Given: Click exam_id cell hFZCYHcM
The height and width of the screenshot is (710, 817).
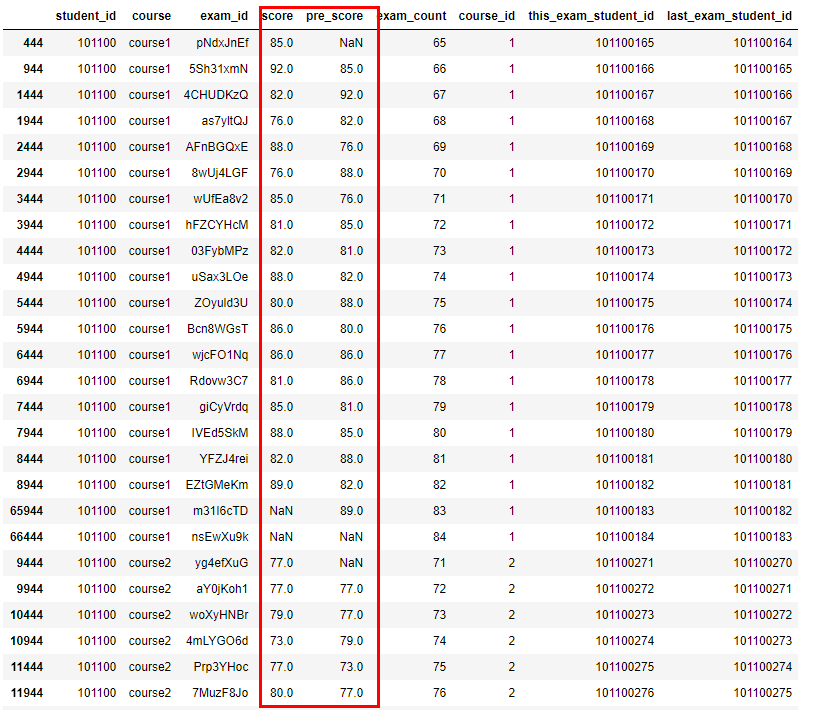Looking at the screenshot, I should pos(217,225).
